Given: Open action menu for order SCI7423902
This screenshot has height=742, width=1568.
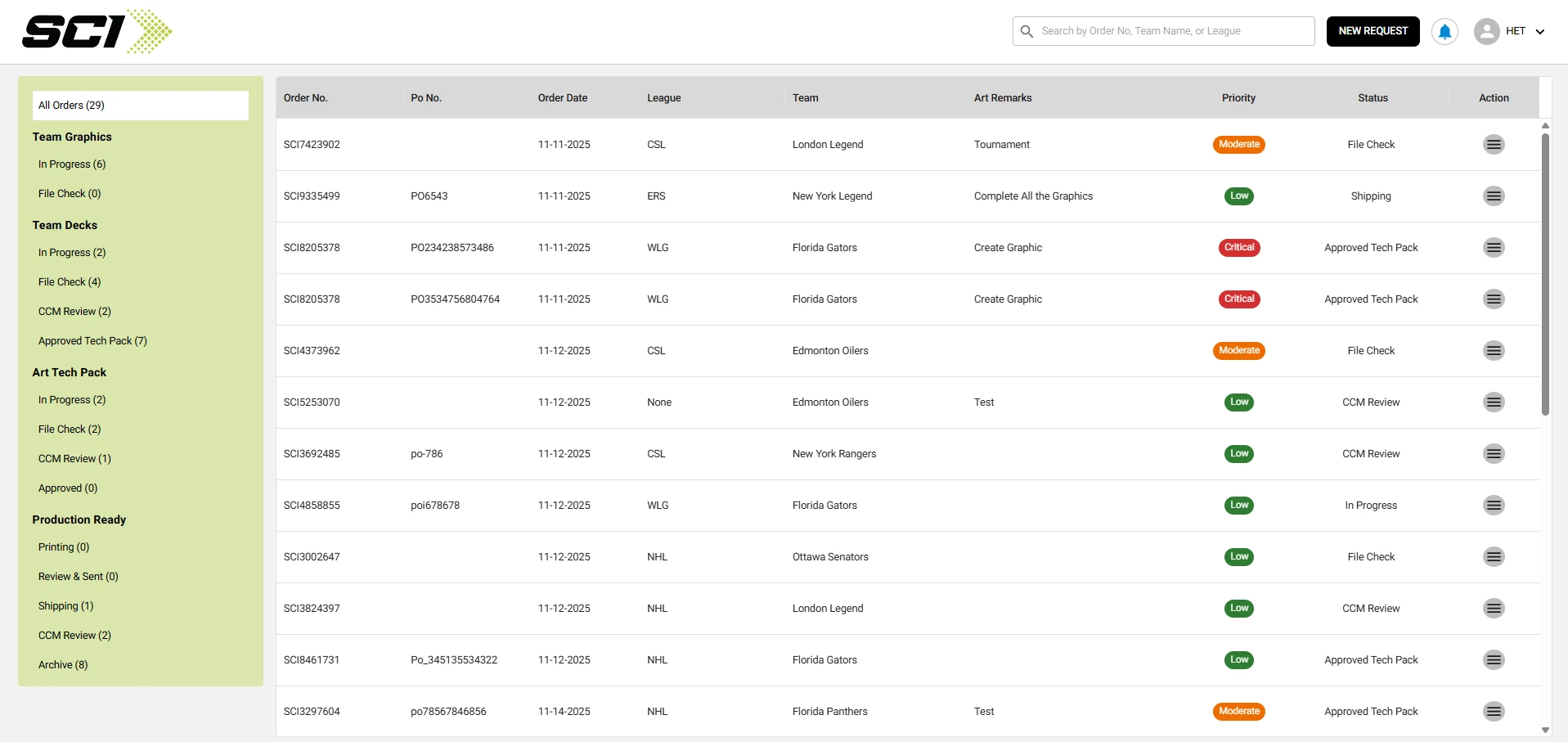Looking at the screenshot, I should click(1494, 145).
